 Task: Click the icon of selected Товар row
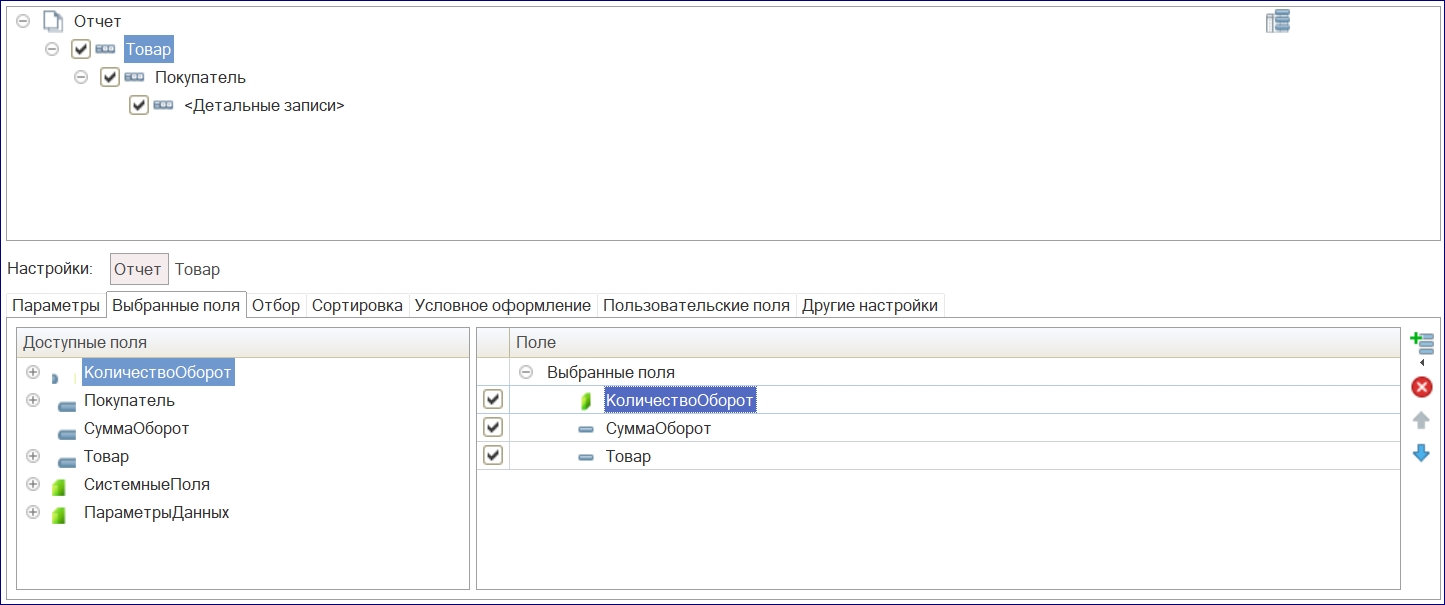(586, 457)
